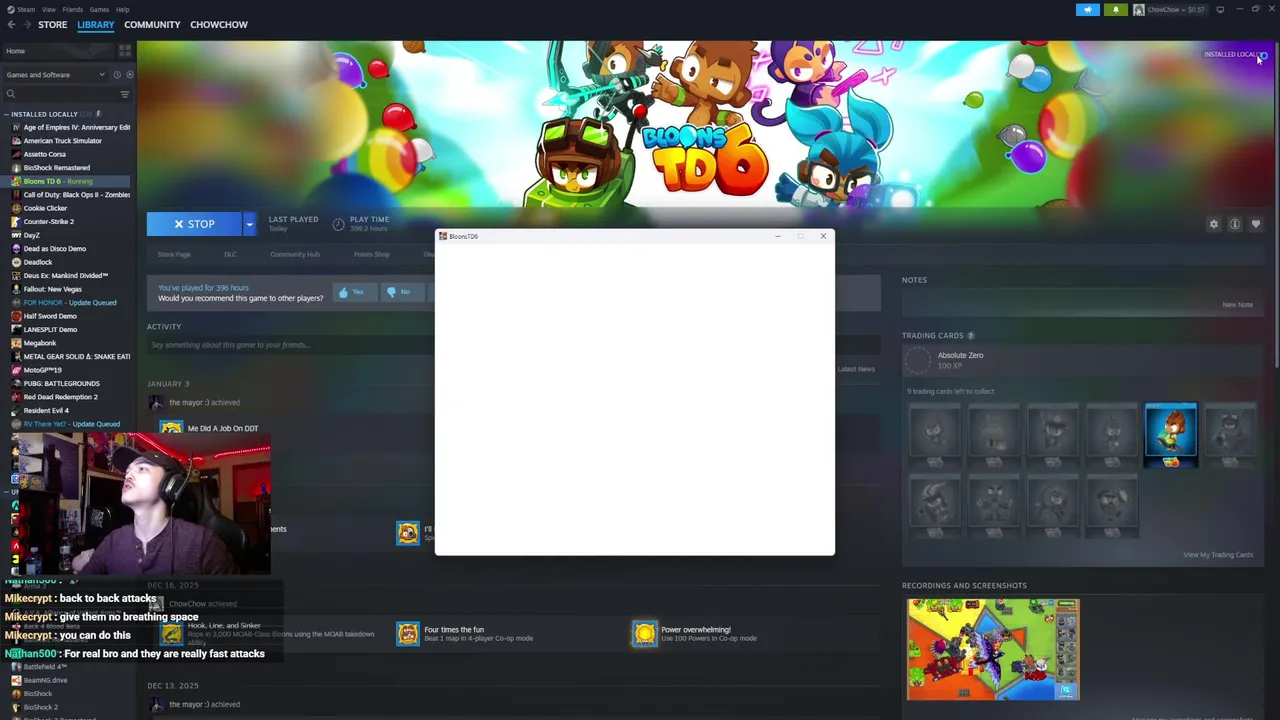The image size is (1280, 720).
Task: Open the green notifications bell
Action: 1116,10
